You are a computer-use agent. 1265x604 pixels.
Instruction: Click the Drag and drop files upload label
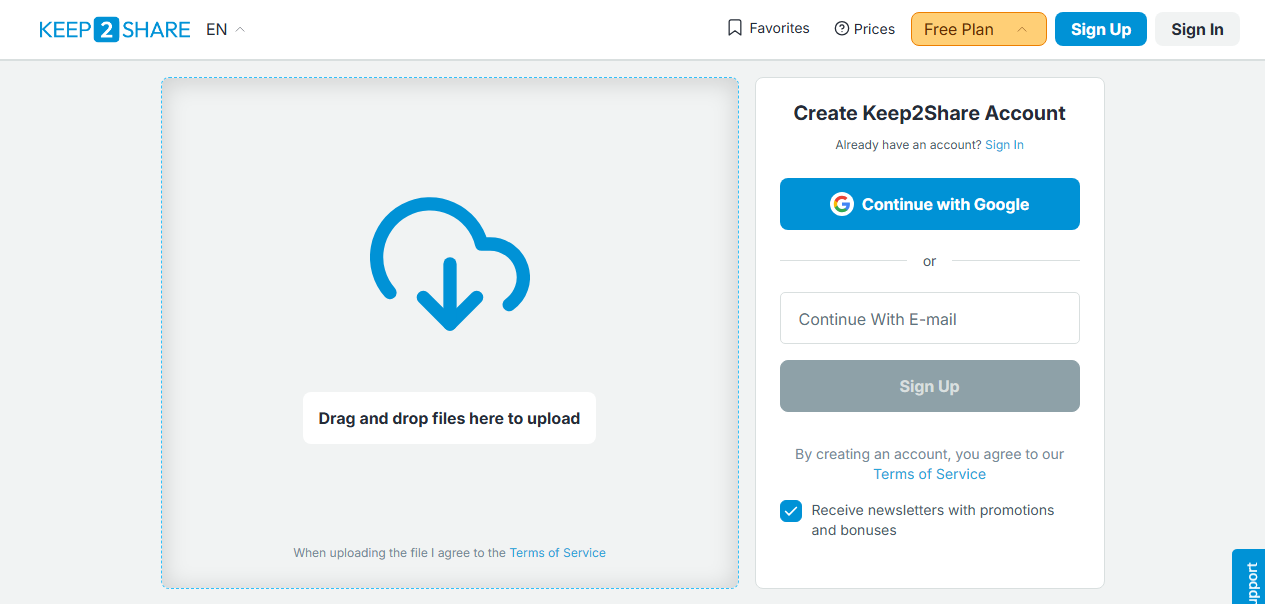click(449, 418)
